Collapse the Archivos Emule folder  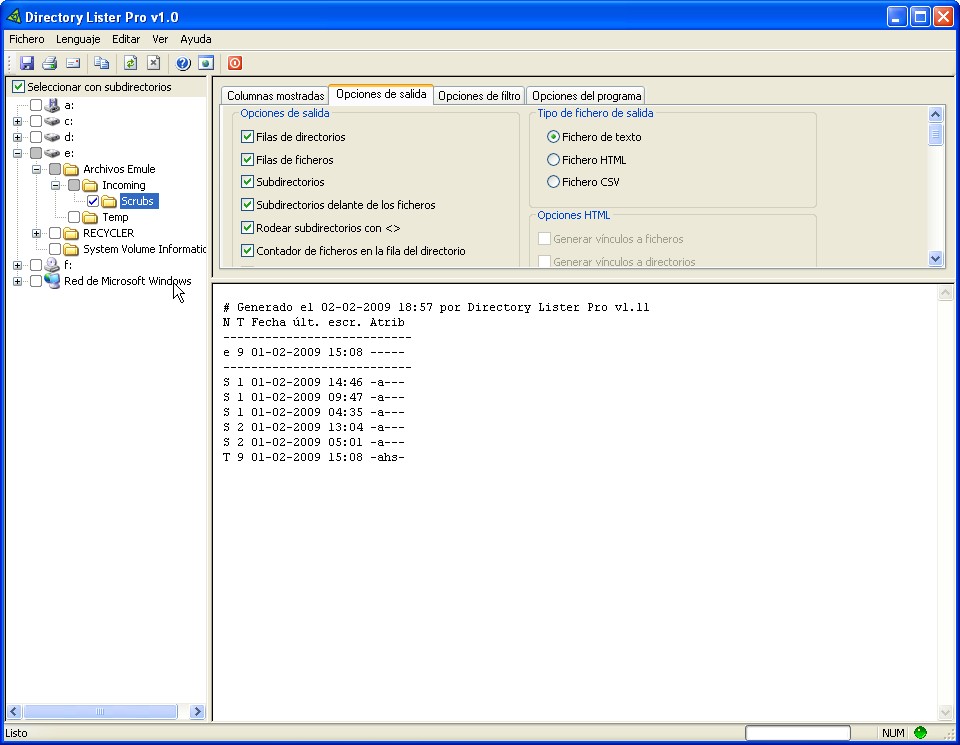(x=36, y=169)
